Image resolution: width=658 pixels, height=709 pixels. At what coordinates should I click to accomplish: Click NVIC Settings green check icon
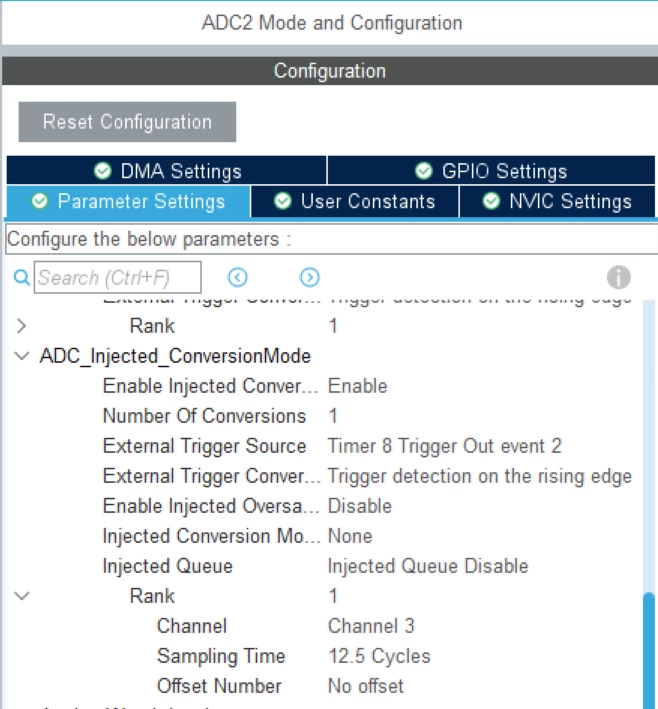(491, 201)
